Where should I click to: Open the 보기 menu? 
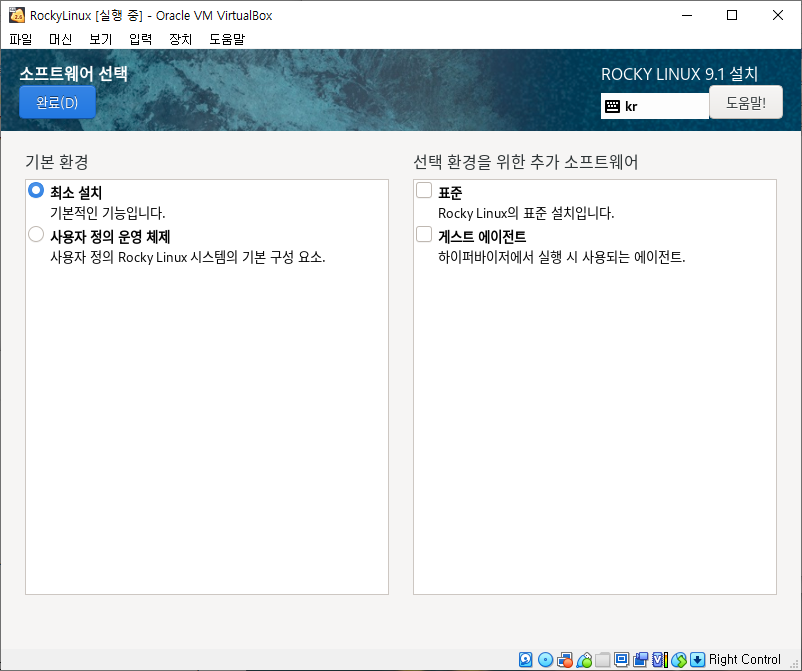click(x=100, y=39)
